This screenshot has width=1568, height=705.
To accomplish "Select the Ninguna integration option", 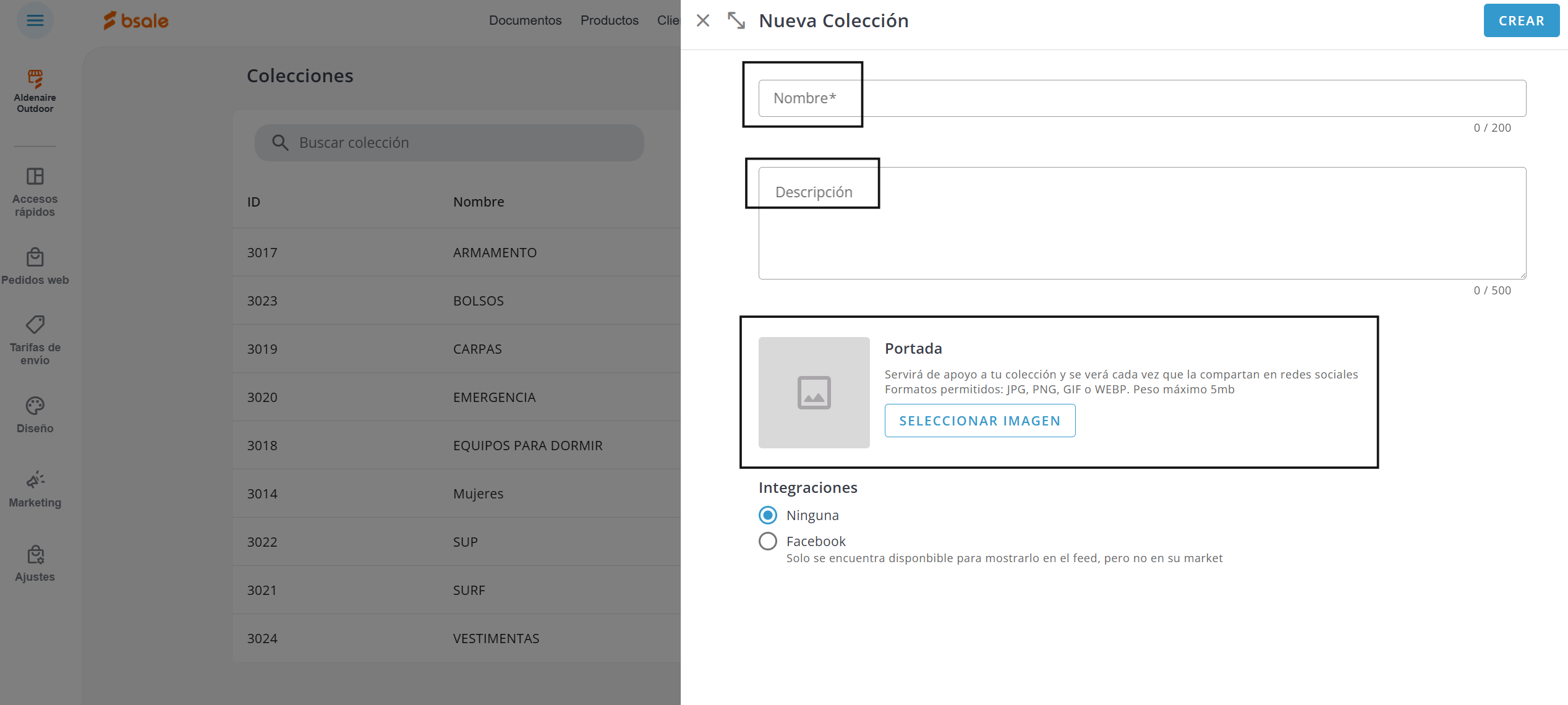I will coord(768,515).
